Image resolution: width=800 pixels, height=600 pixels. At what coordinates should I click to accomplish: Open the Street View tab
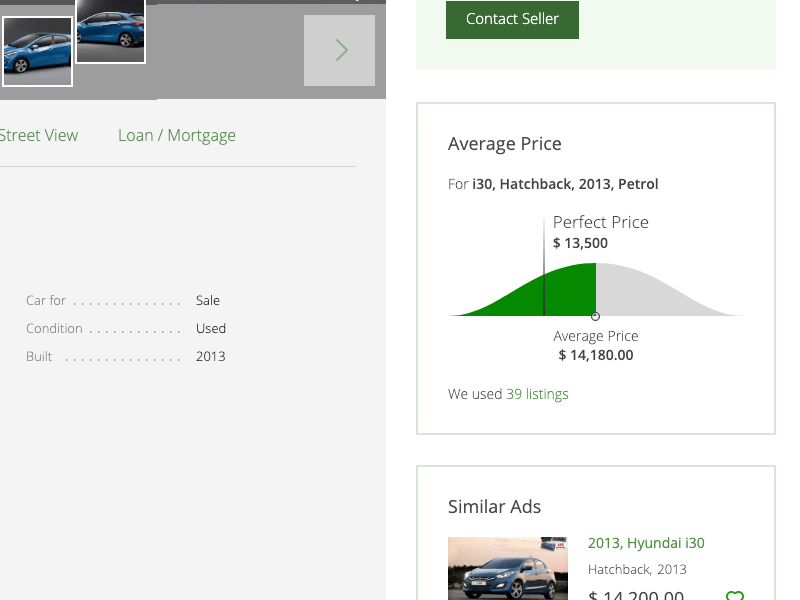(x=38, y=135)
